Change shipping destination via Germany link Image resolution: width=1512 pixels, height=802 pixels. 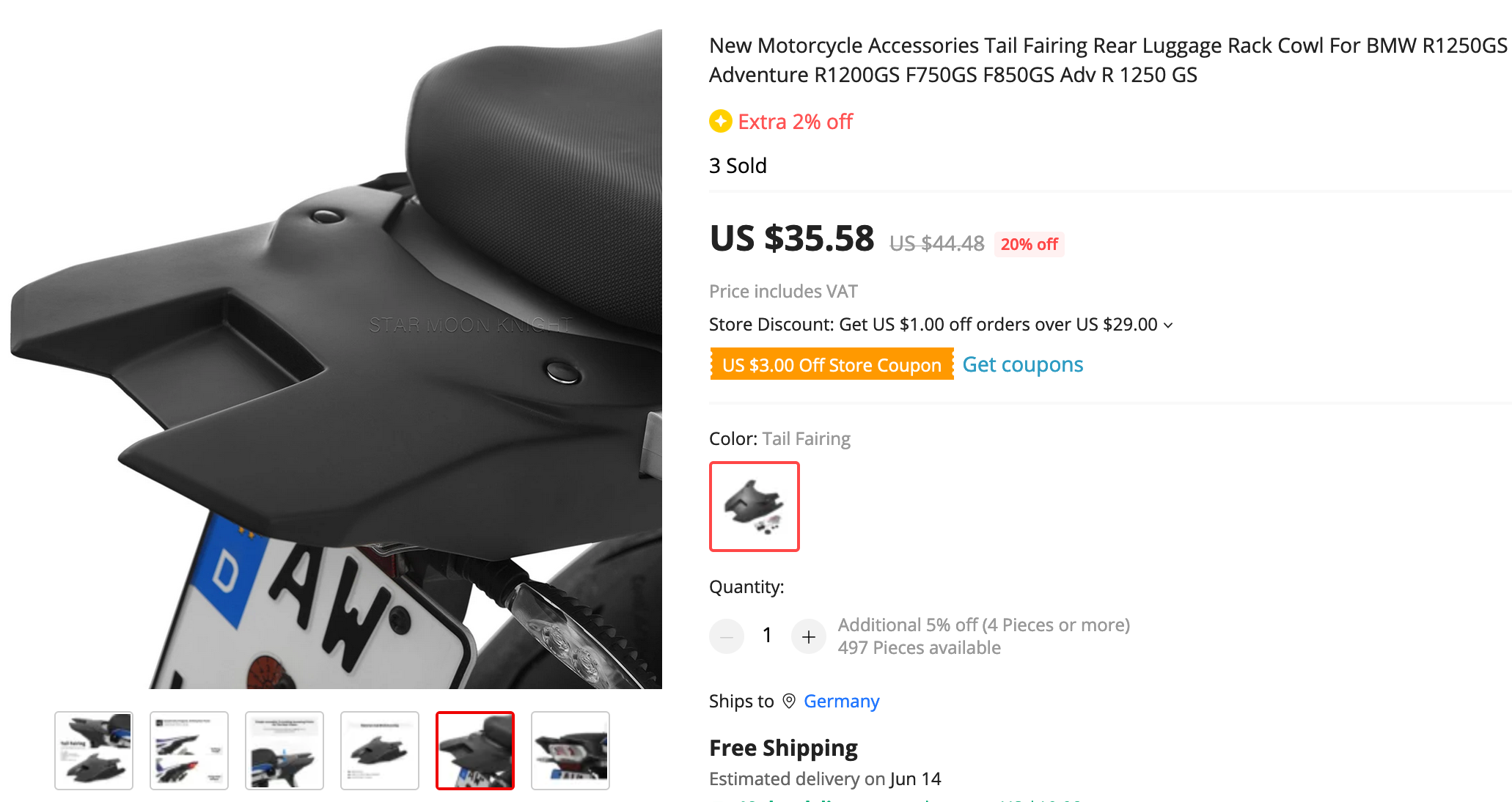(x=841, y=702)
